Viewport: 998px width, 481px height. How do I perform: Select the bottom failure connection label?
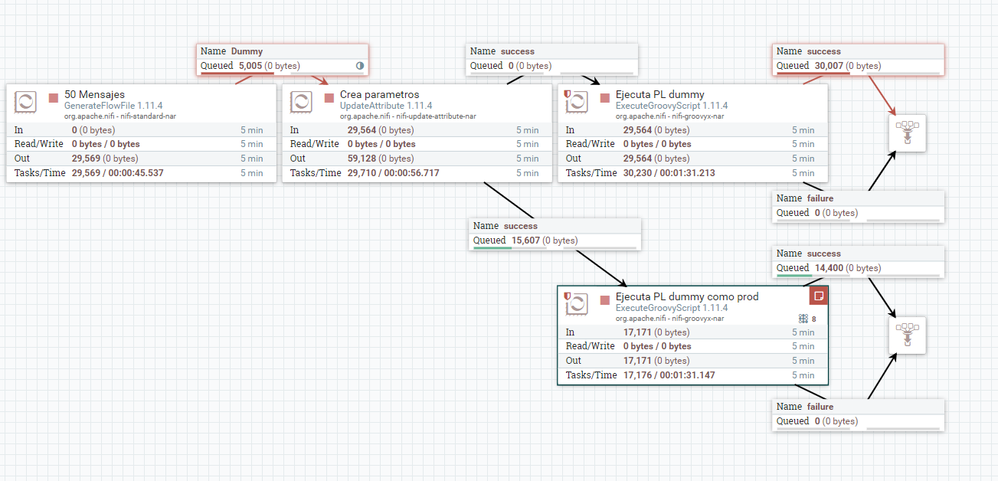tap(858, 414)
